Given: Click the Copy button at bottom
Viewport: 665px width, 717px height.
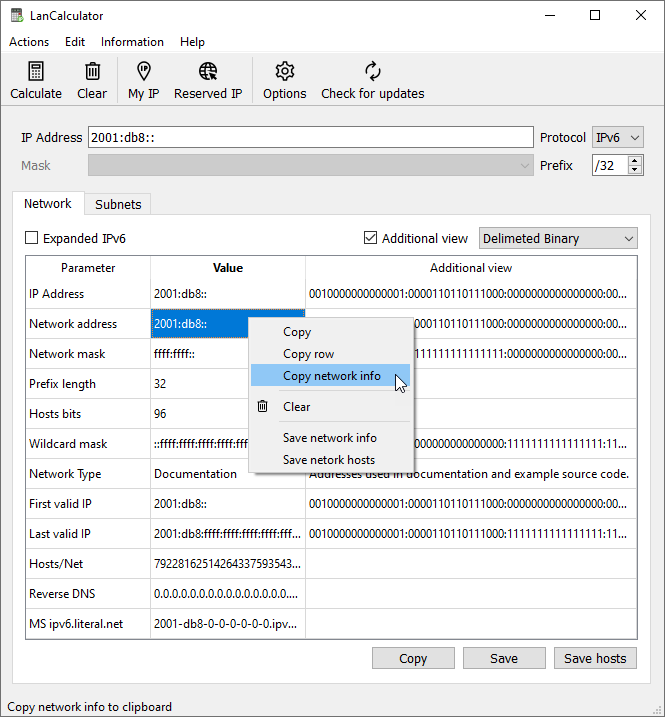Looking at the screenshot, I should [x=413, y=658].
